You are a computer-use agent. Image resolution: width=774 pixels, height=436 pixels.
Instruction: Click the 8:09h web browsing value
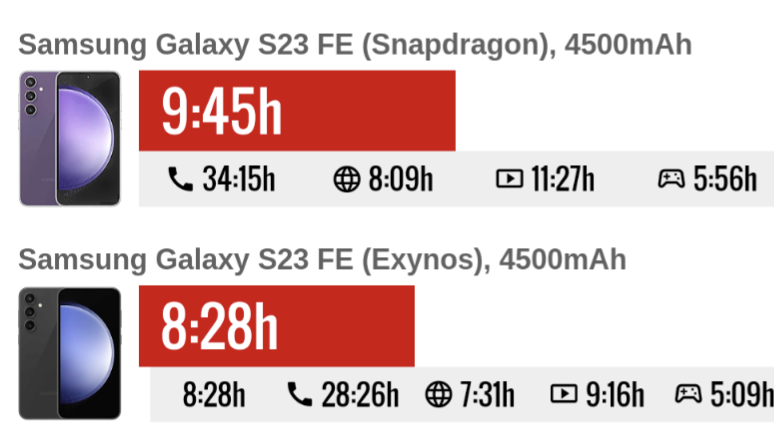(400, 180)
